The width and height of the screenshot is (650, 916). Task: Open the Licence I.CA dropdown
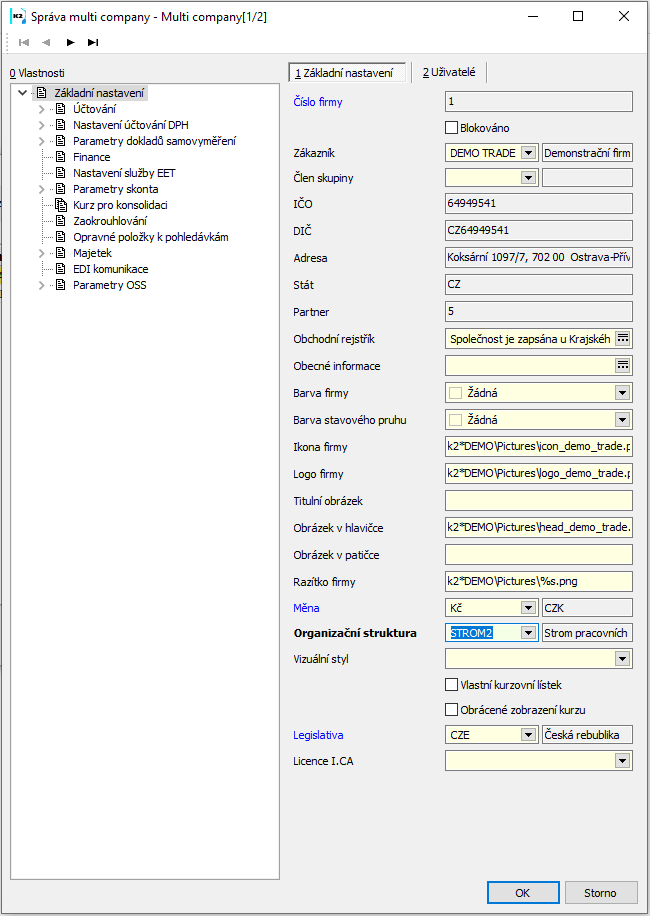coord(623,761)
